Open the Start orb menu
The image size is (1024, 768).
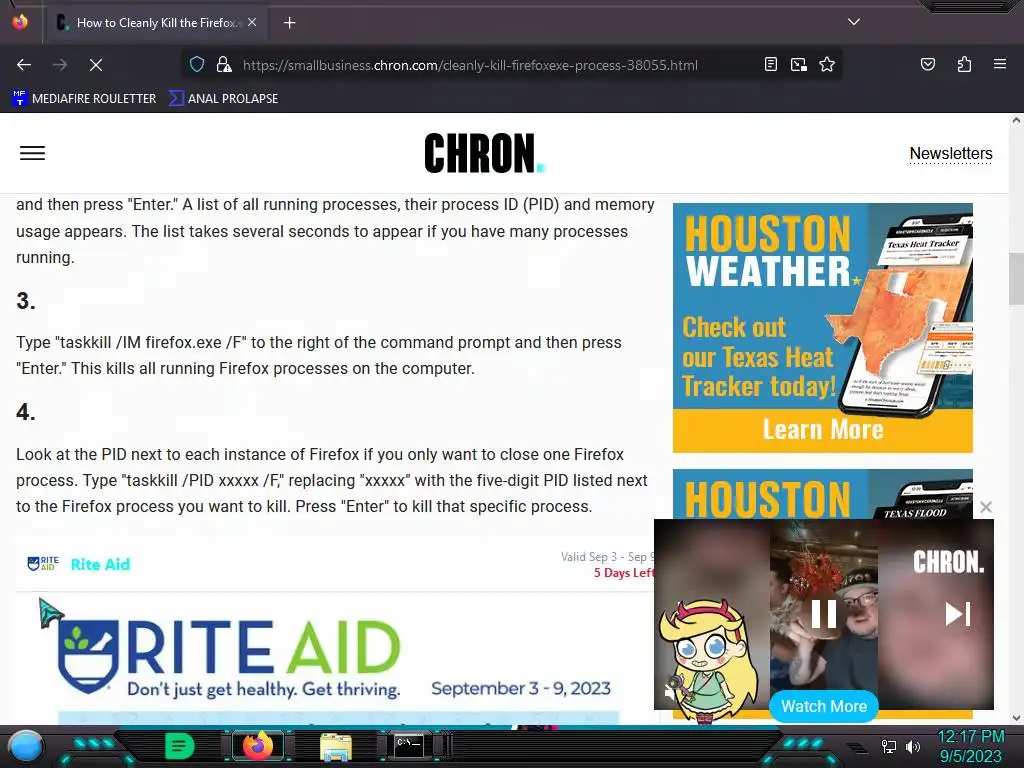tap(26, 746)
